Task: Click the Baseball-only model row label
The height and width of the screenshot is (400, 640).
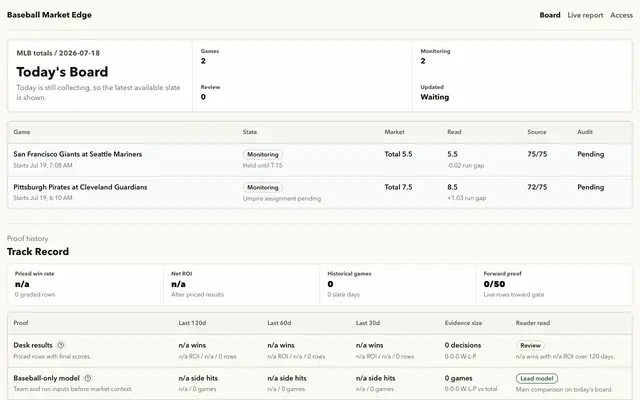Action: tap(46, 378)
